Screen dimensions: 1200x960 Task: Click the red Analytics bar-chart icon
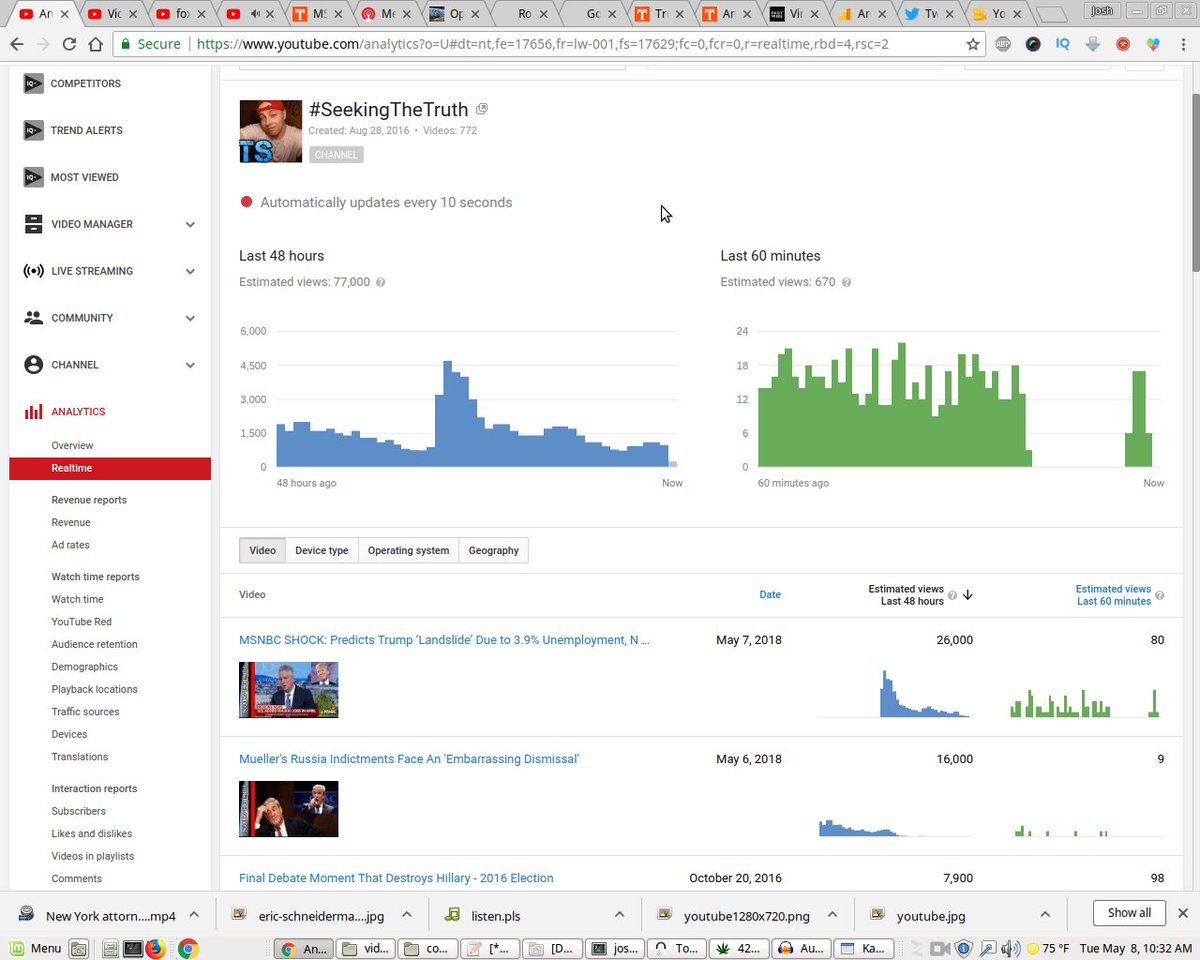click(x=33, y=411)
